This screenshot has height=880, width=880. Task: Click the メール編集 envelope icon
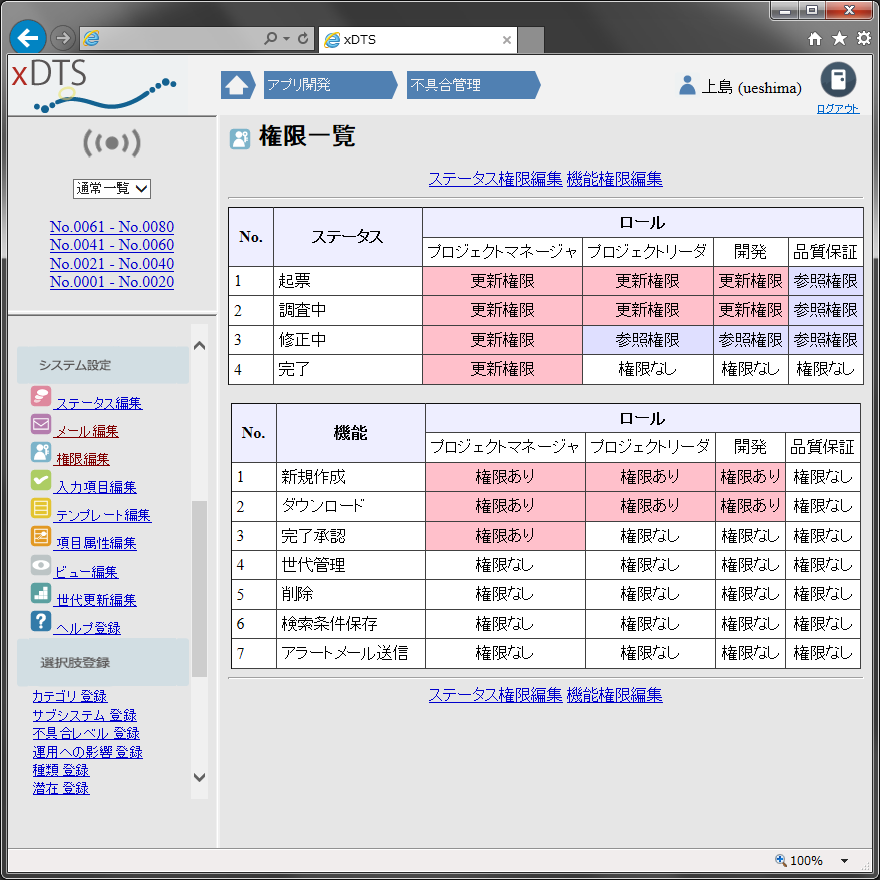coord(41,424)
